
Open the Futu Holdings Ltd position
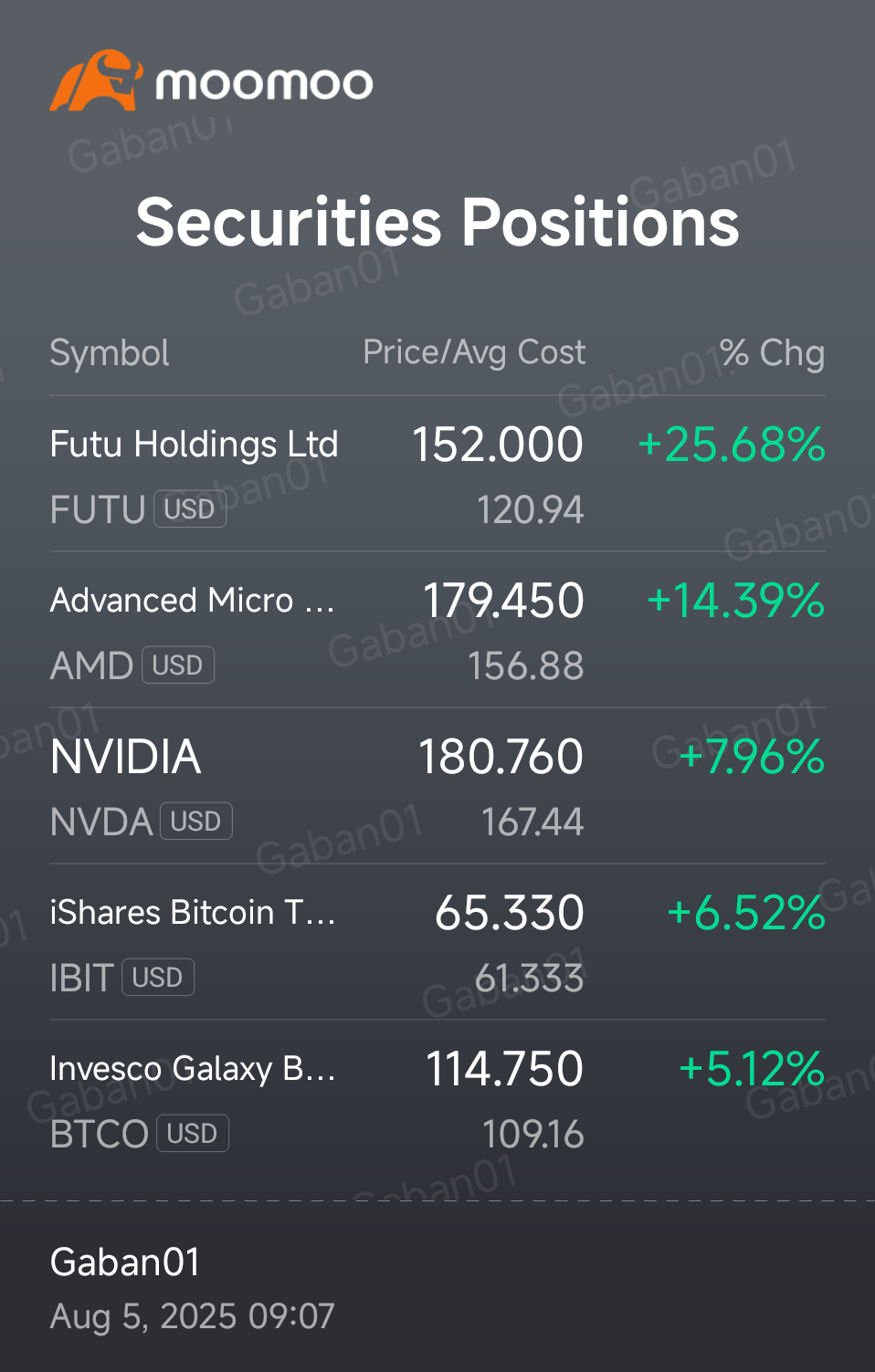pyautogui.click(x=194, y=445)
